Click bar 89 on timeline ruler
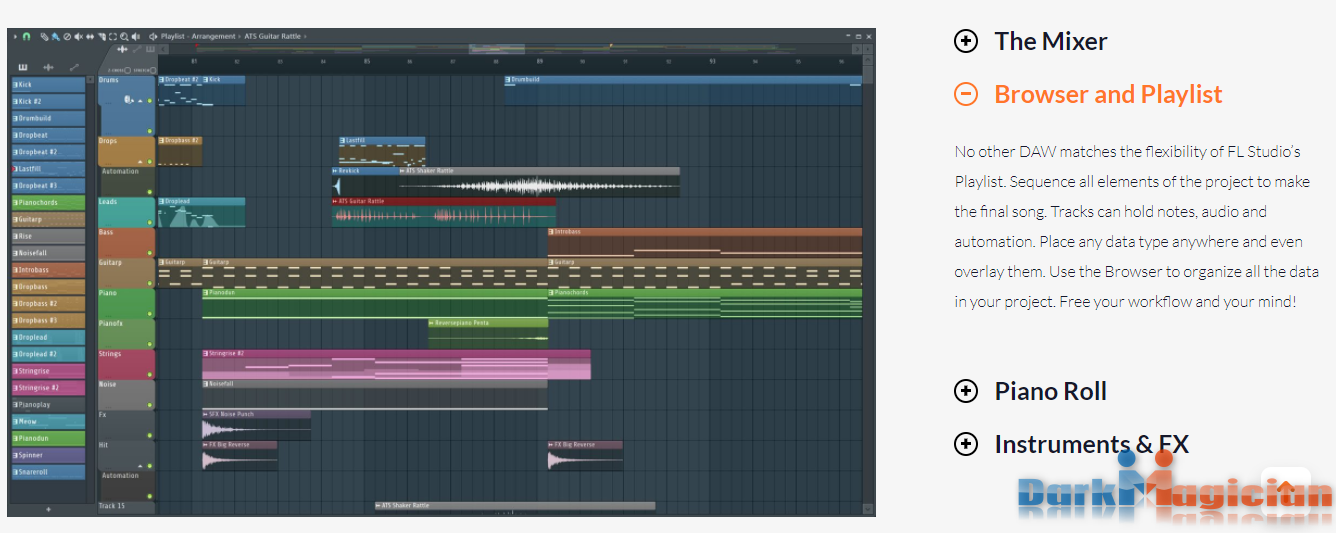 (x=540, y=61)
